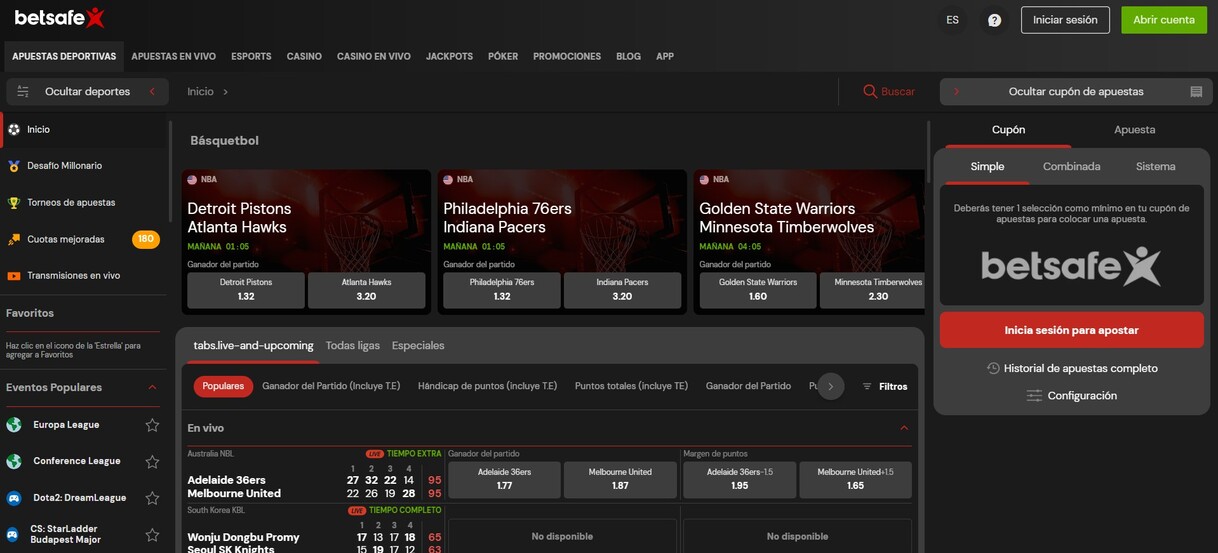Click Inicio breadcrumb link
This screenshot has height=553, width=1218.
[x=200, y=92]
